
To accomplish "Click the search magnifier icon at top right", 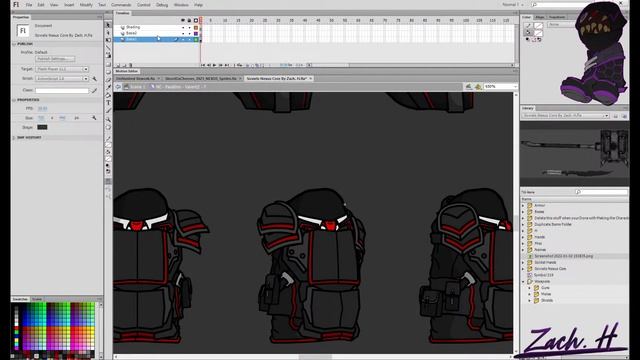I will 534,4.
